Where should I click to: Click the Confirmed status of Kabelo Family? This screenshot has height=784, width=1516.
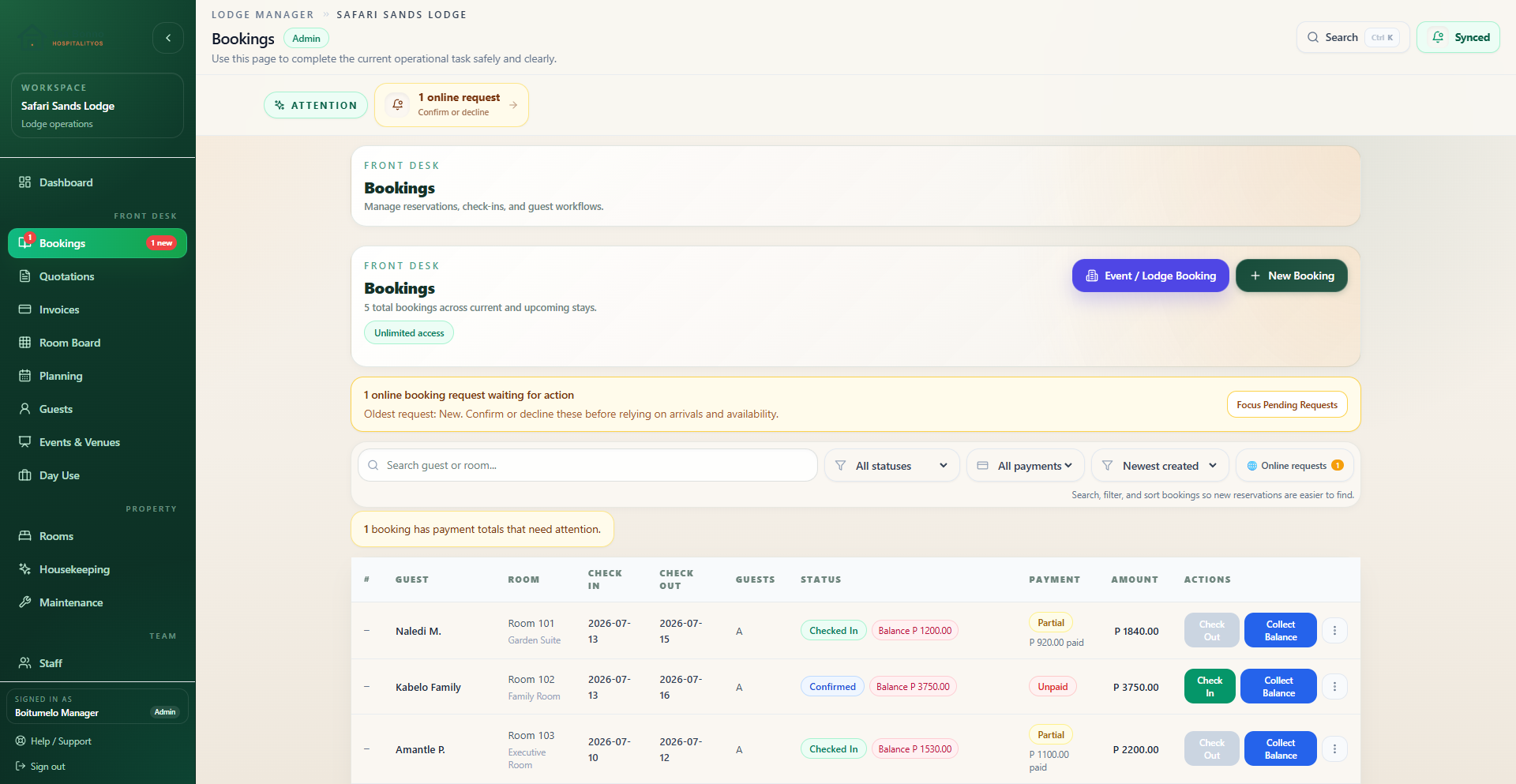[x=832, y=686]
